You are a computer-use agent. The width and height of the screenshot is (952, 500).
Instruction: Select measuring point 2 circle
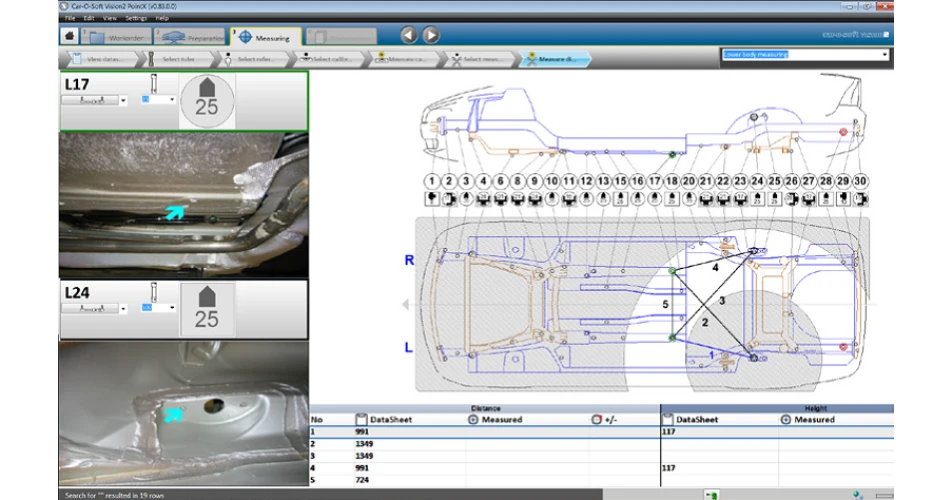pyautogui.click(x=449, y=181)
